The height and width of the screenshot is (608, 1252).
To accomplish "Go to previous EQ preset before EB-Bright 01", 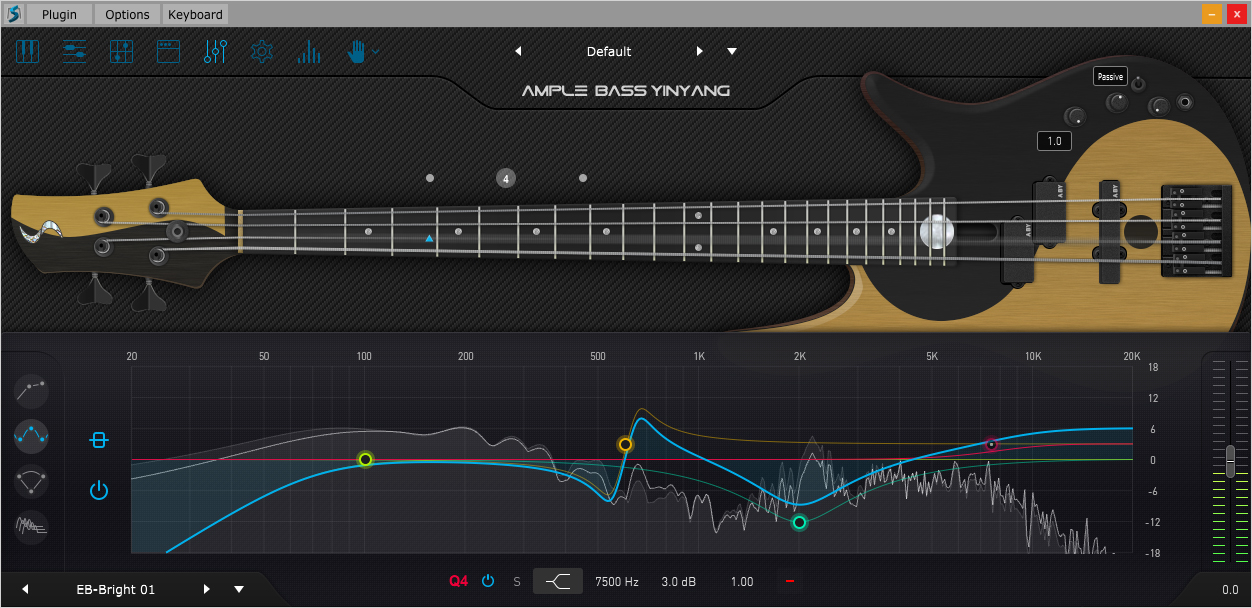I will tap(26, 589).
